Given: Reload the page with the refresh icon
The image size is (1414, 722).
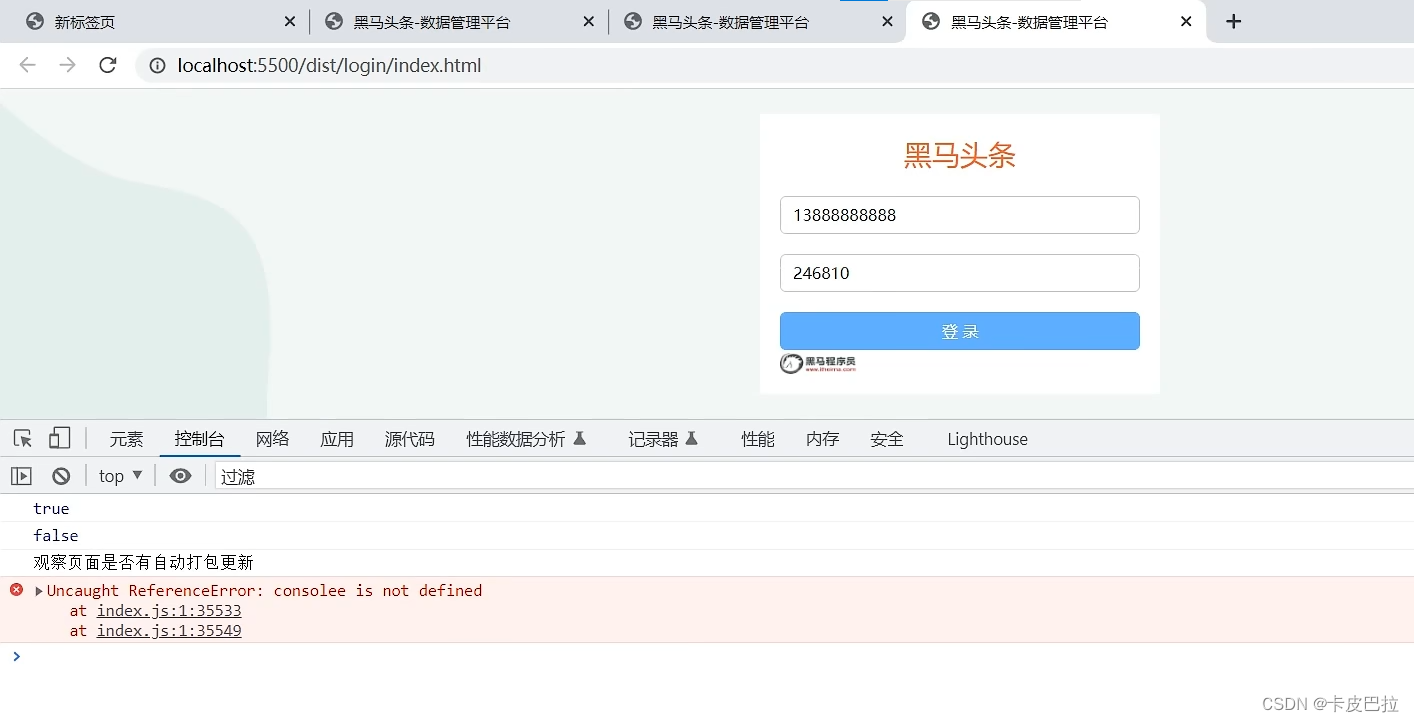Looking at the screenshot, I should (108, 65).
